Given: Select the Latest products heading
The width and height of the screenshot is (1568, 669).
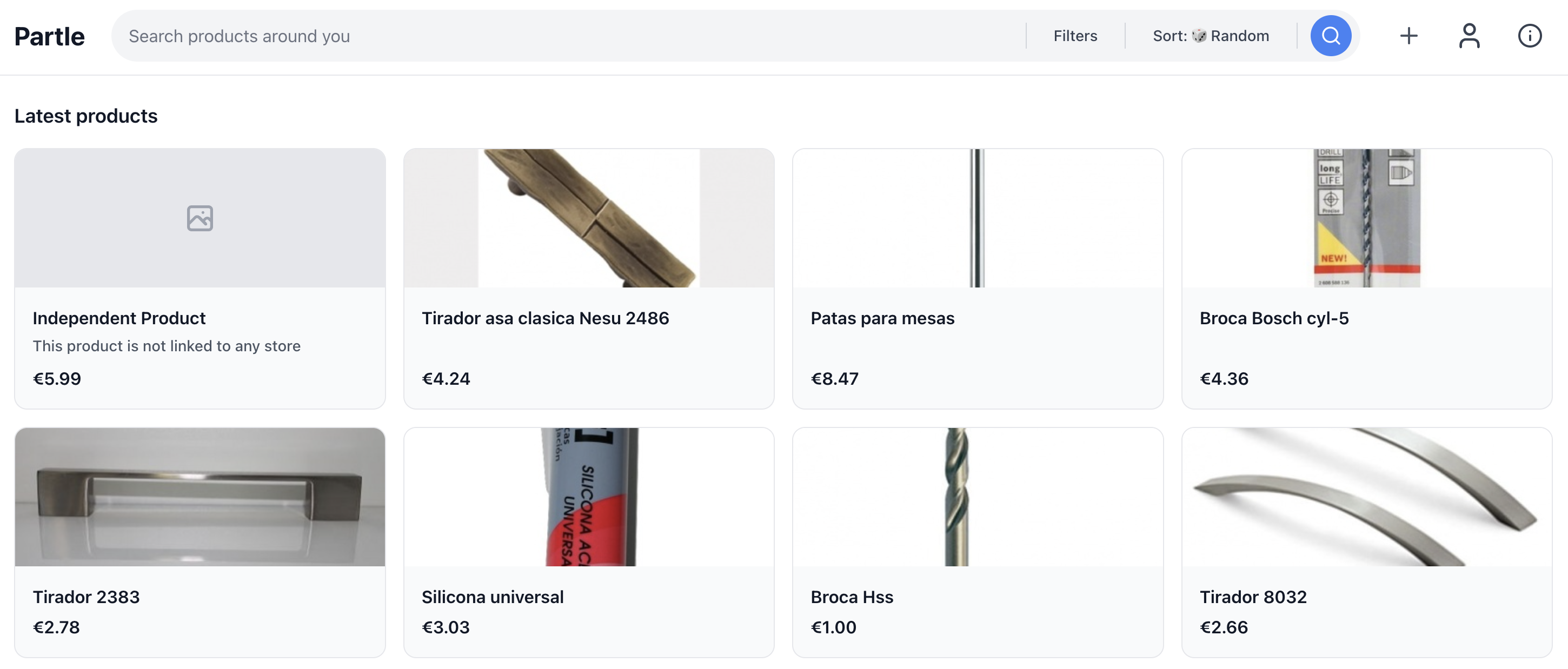Looking at the screenshot, I should click(86, 115).
